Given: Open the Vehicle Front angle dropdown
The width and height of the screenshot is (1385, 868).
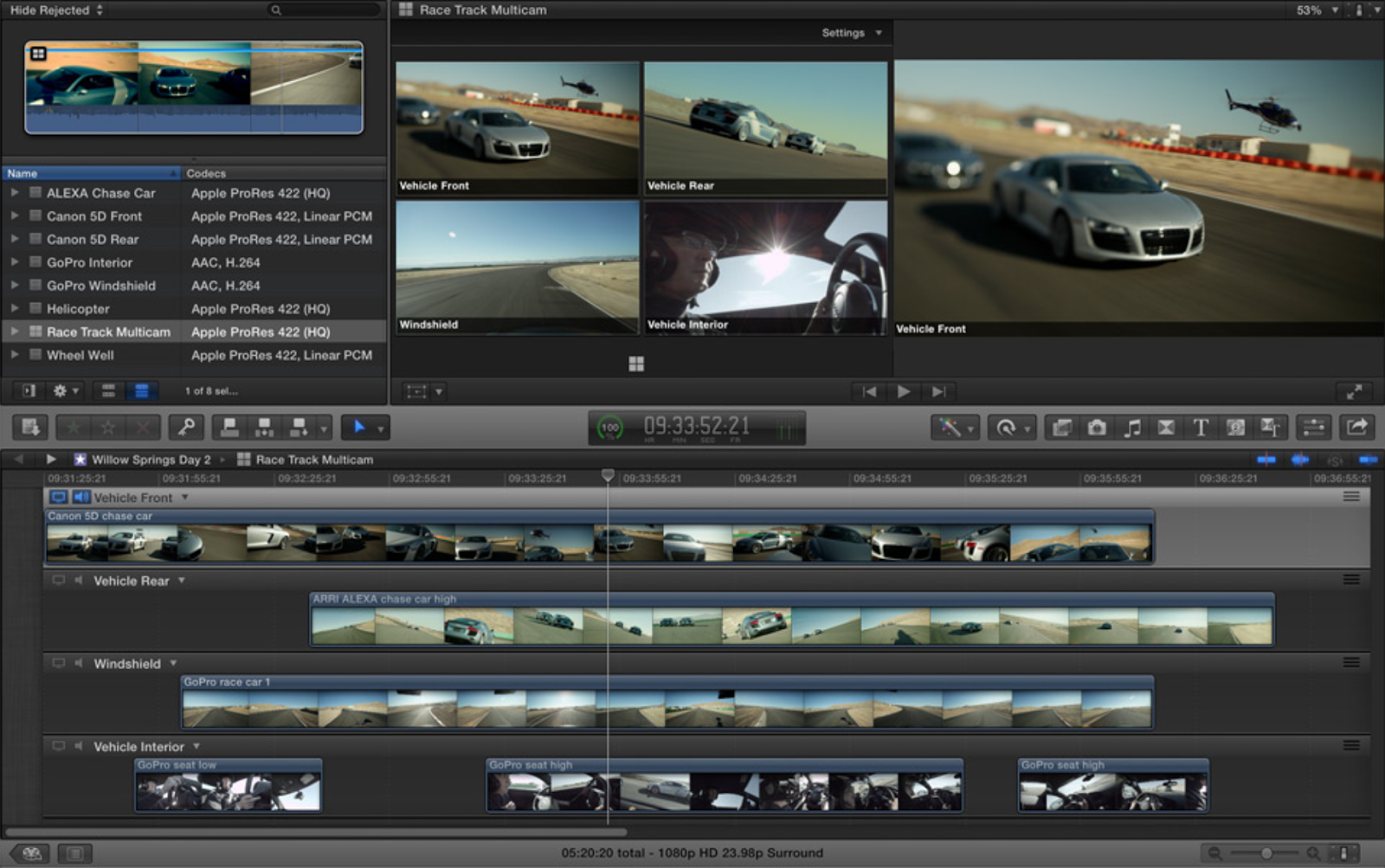Looking at the screenshot, I should (x=184, y=498).
